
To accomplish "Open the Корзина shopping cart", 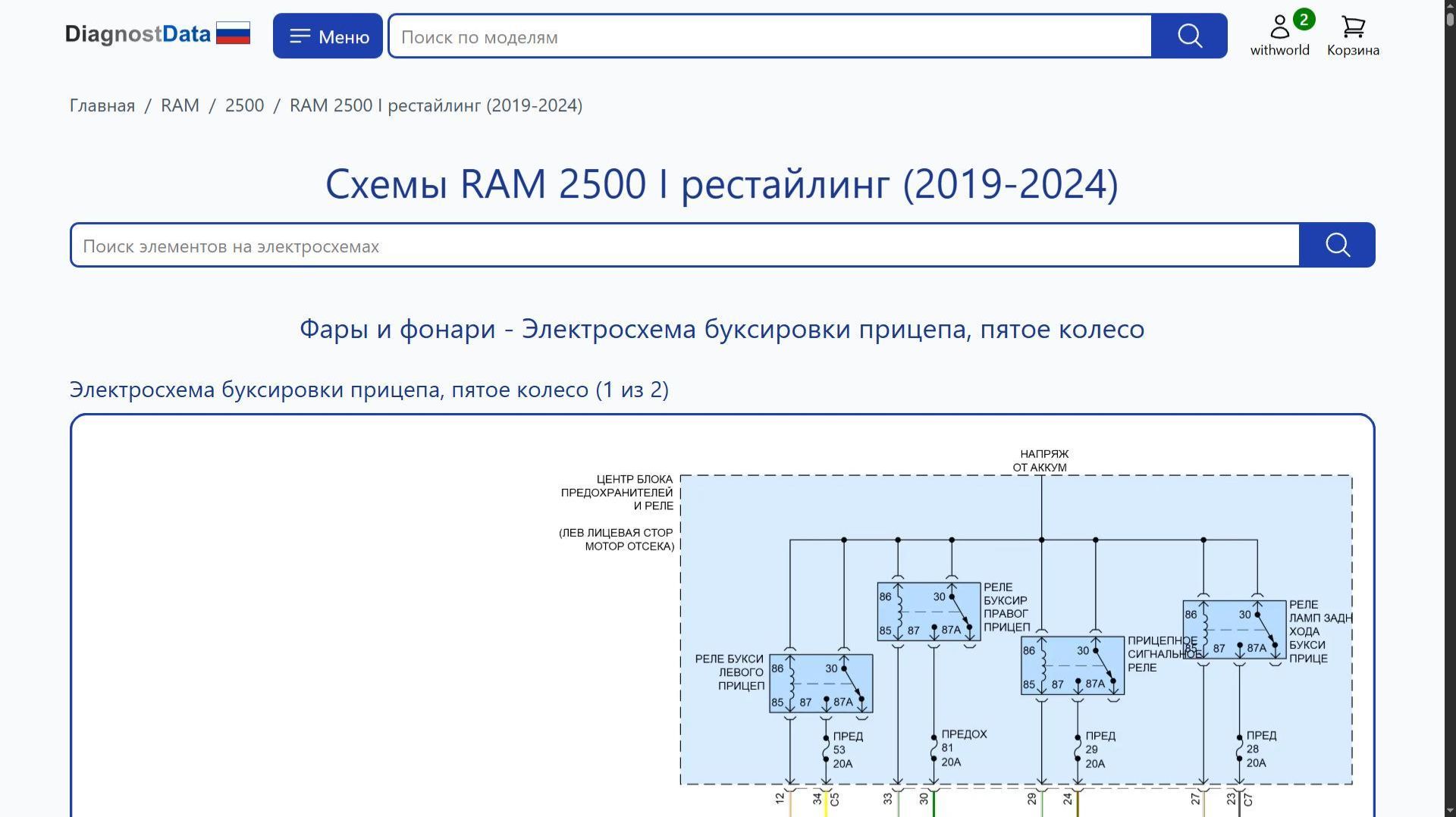I will pos(1353,36).
